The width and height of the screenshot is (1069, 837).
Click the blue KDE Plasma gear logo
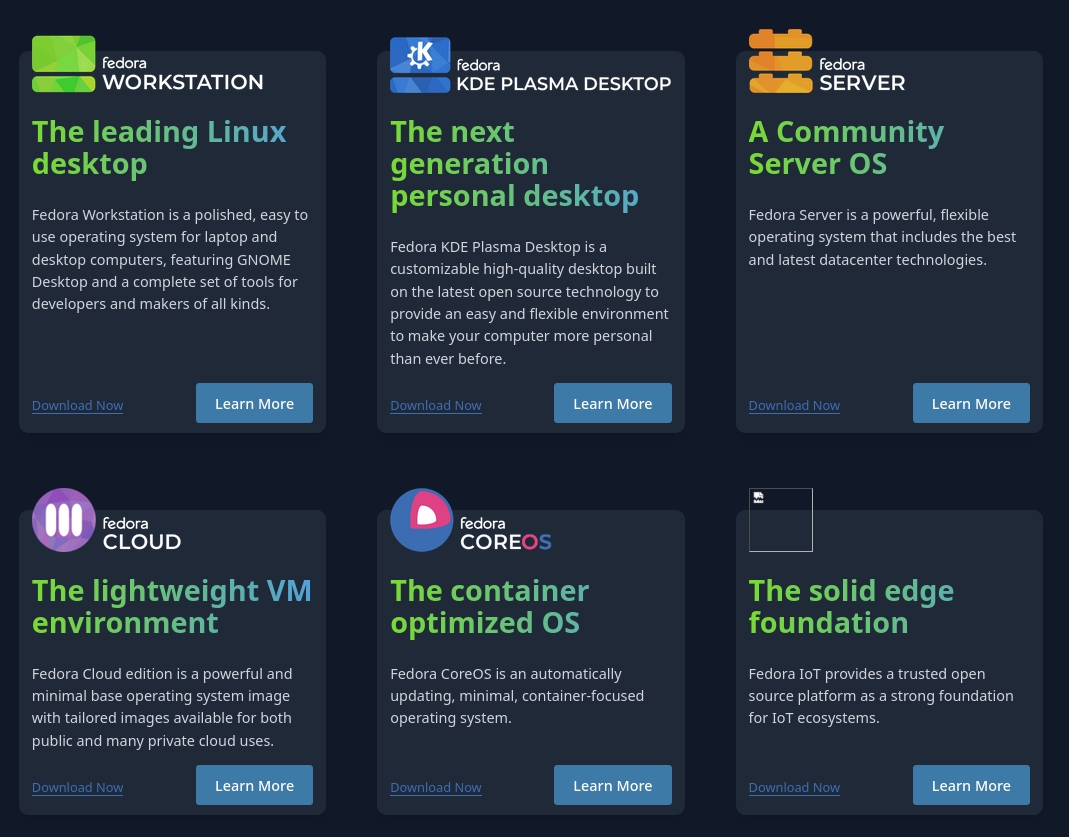point(420,65)
